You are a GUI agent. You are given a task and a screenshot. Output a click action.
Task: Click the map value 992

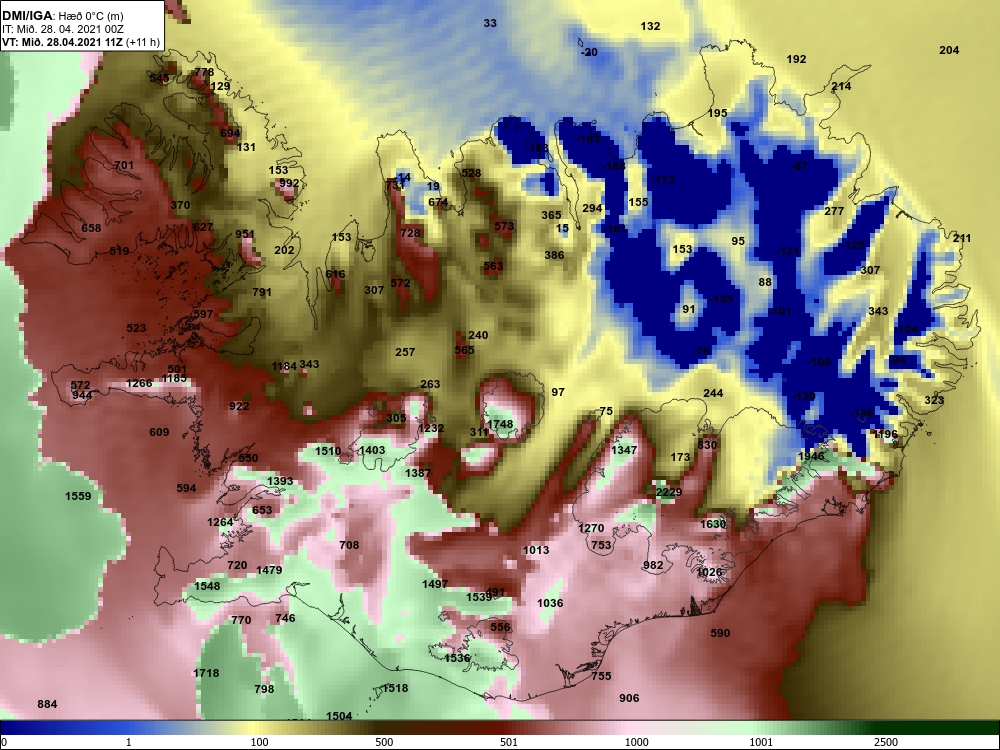coord(289,182)
